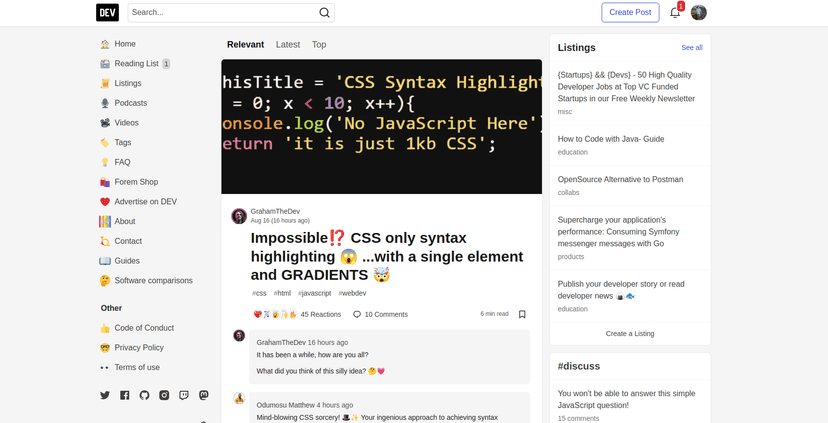
Task: Open the Mastodon social icon
Action: pos(203,395)
